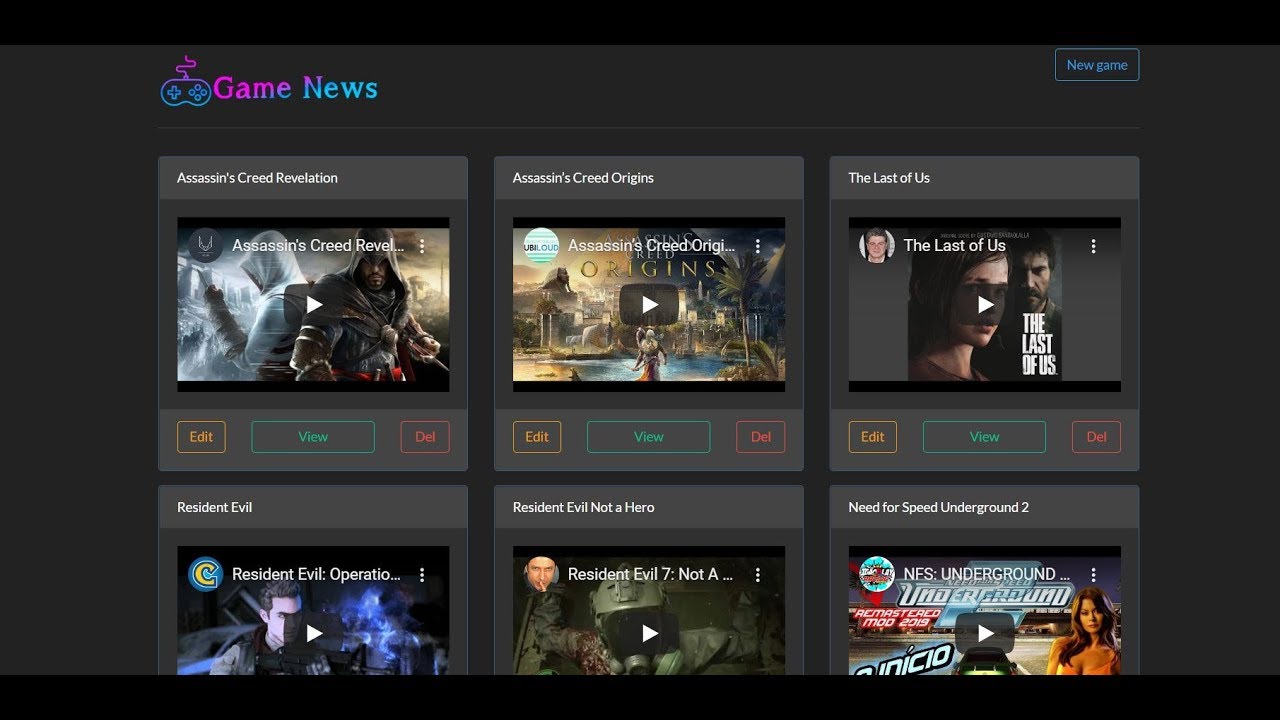
Task: Open 'Resident Evil 7: Not A ...' video title link
Action: point(650,574)
